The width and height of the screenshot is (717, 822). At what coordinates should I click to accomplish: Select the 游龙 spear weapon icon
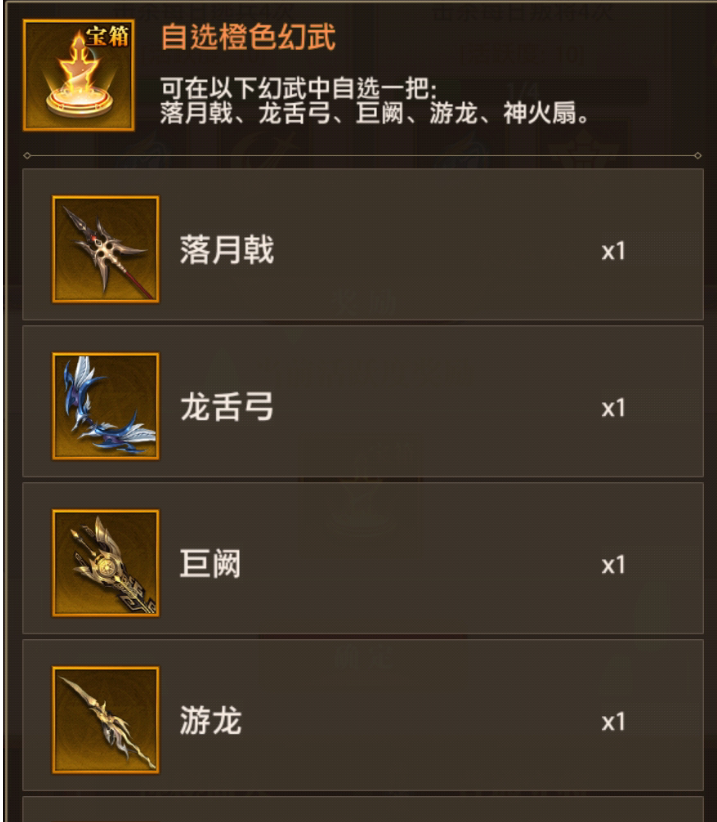(105, 720)
